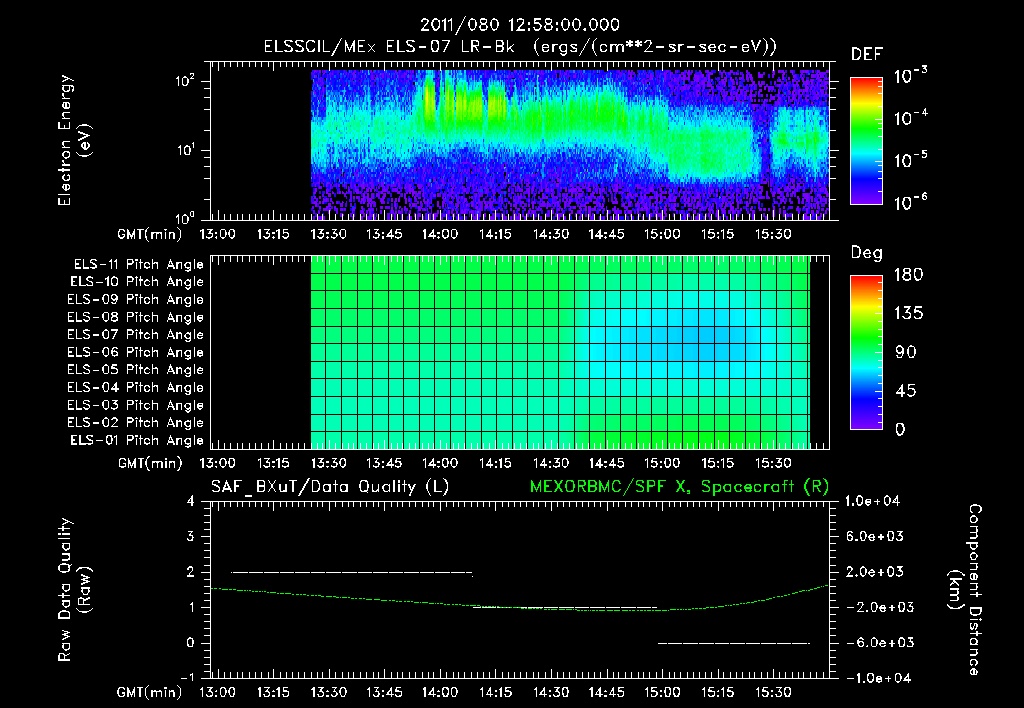The width and height of the screenshot is (1024, 708).
Task: Click the 135 value on Deg scale
Action: (x=908, y=314)
